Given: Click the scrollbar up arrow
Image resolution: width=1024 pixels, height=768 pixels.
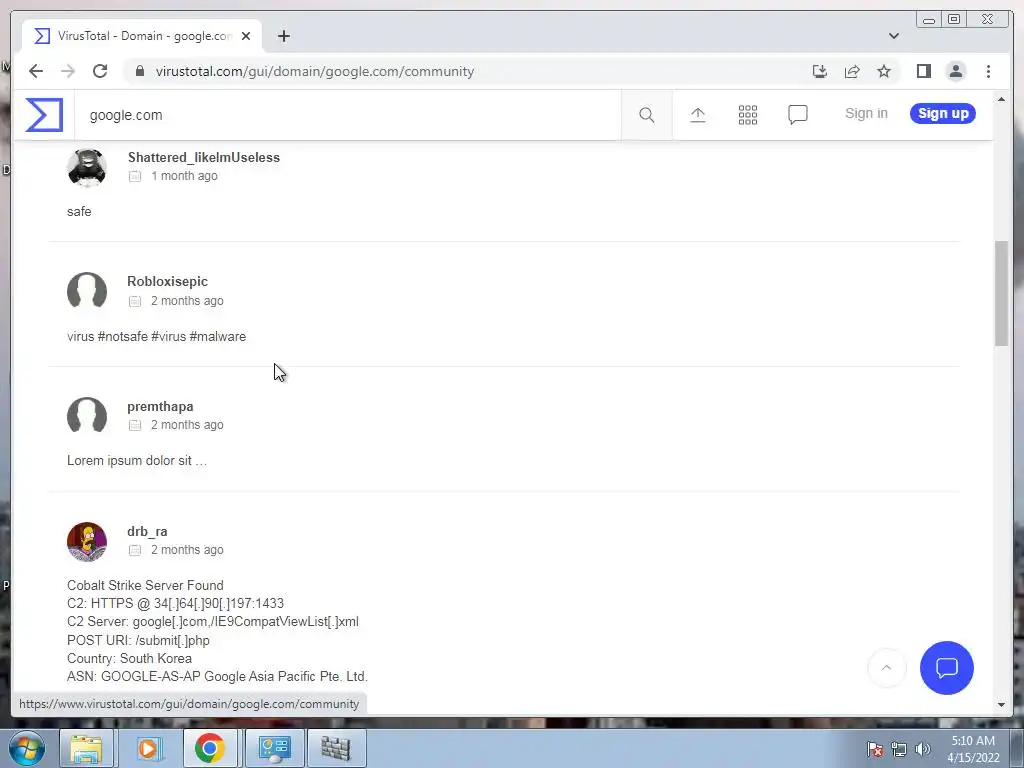Looking at the screenshot, I should click(x=1001, y=99).
